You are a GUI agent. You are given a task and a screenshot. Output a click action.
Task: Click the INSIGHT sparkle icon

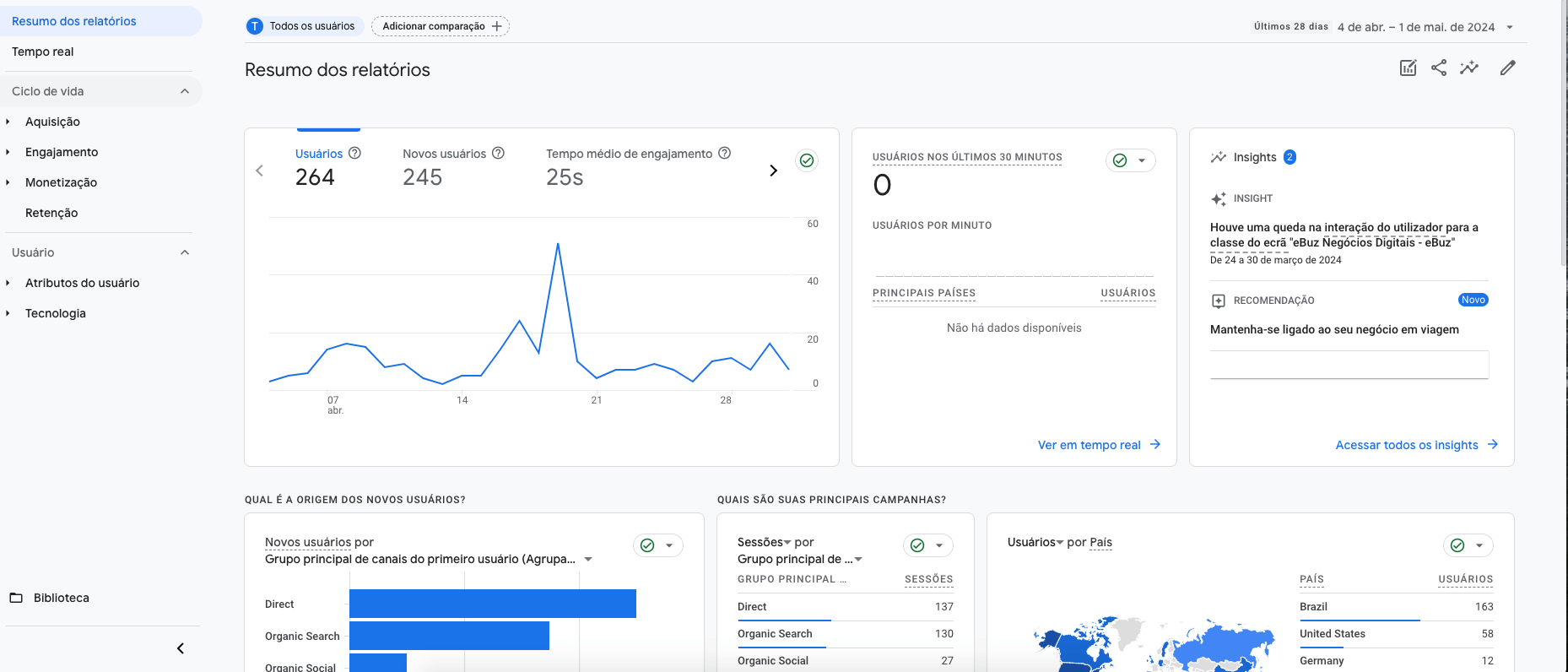pyautogui.click(x=1219, y=198)
